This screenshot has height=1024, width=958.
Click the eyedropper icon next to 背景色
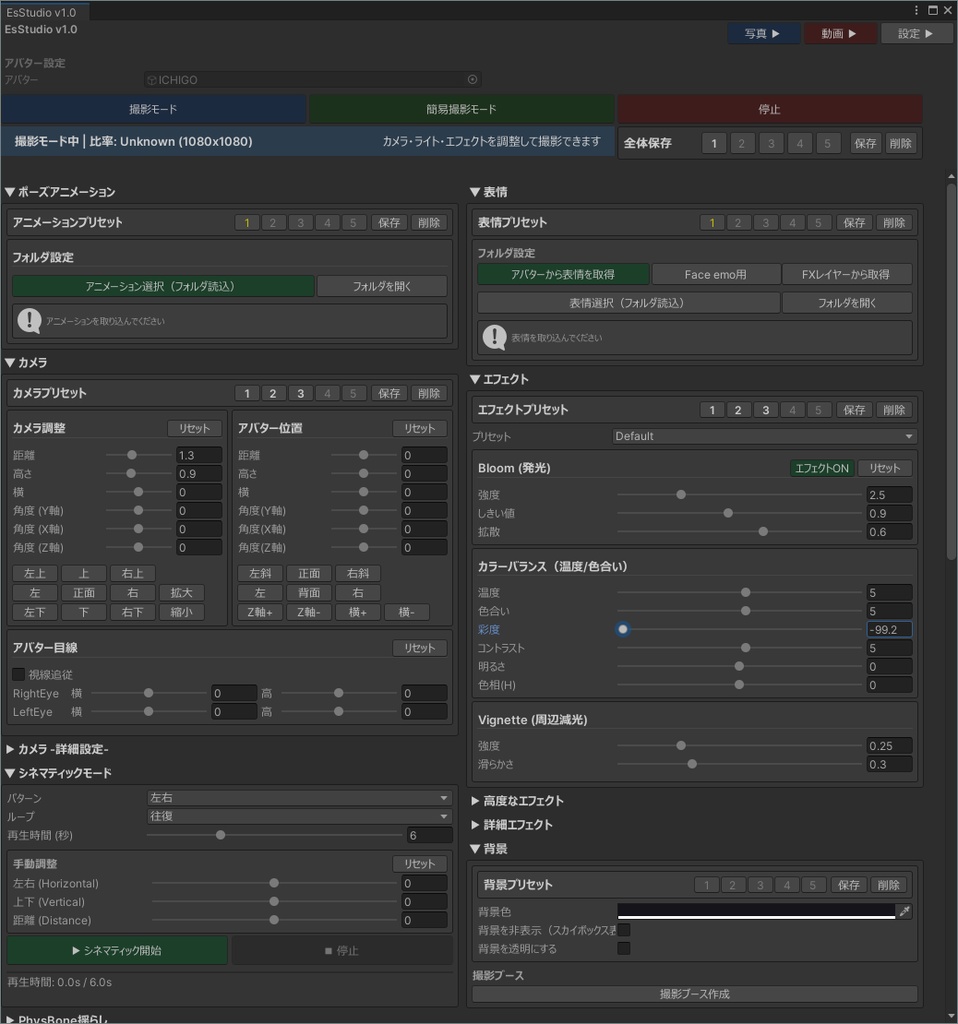tap(904, 910)
